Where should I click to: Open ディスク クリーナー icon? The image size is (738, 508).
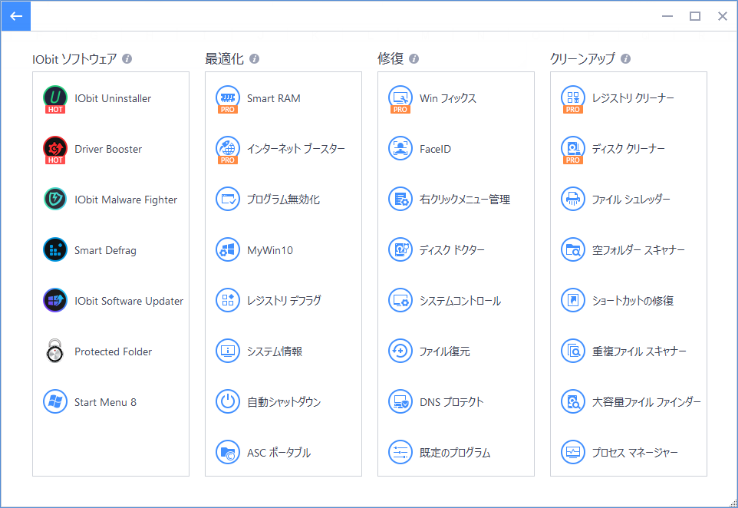click(x=573, y=149)
